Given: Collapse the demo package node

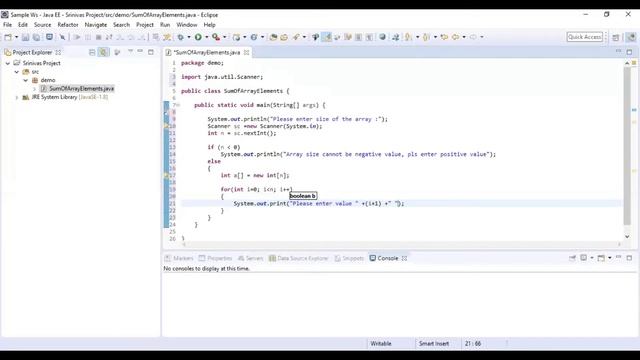Looking at the screenshot, I should [26, 80].
